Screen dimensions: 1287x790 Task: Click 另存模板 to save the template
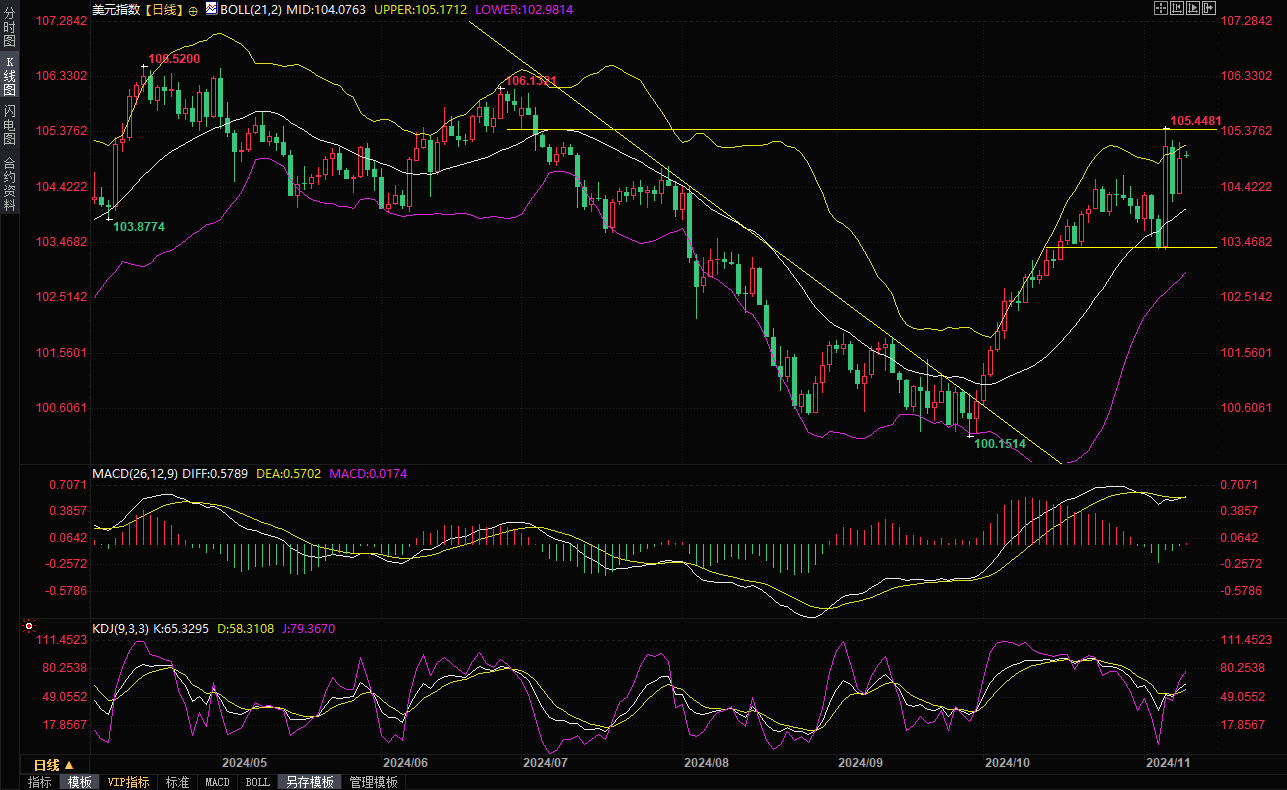pos(309,782)
